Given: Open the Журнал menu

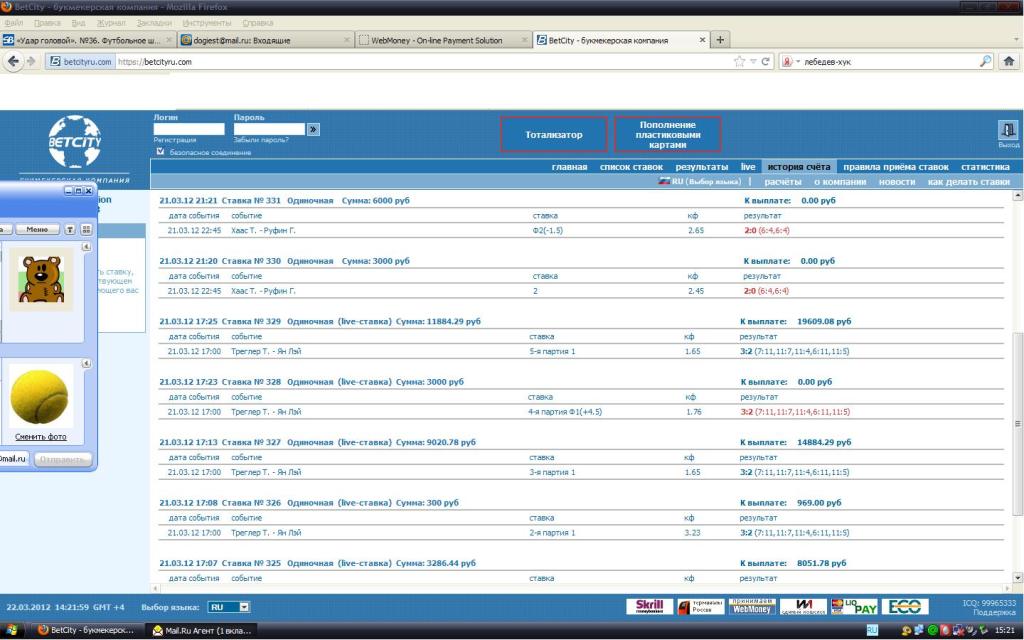Looking at the screenshot, I should 110,23.
